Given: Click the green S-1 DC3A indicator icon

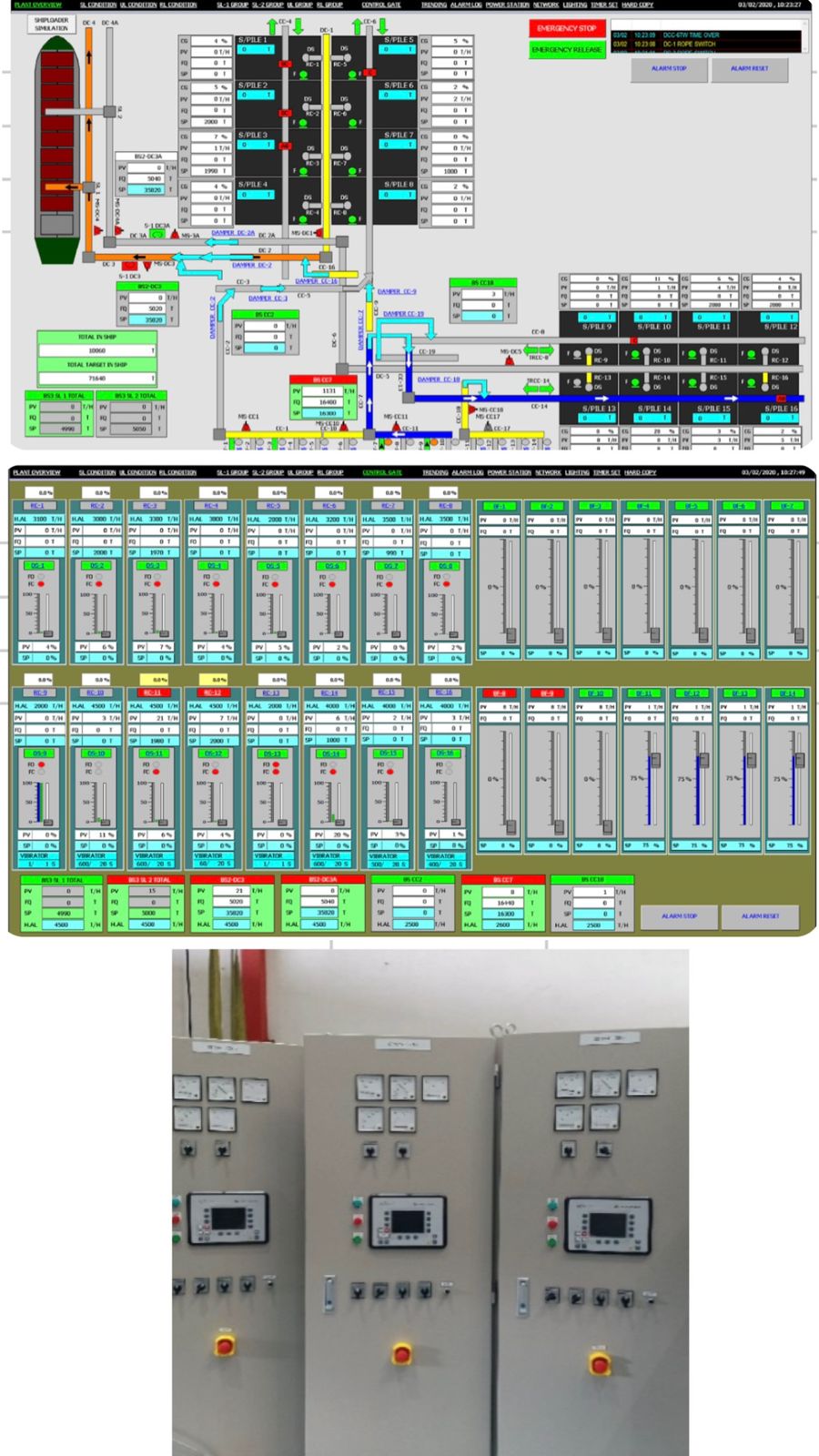Looking at the screenshot, I should [x=157, y=235].
